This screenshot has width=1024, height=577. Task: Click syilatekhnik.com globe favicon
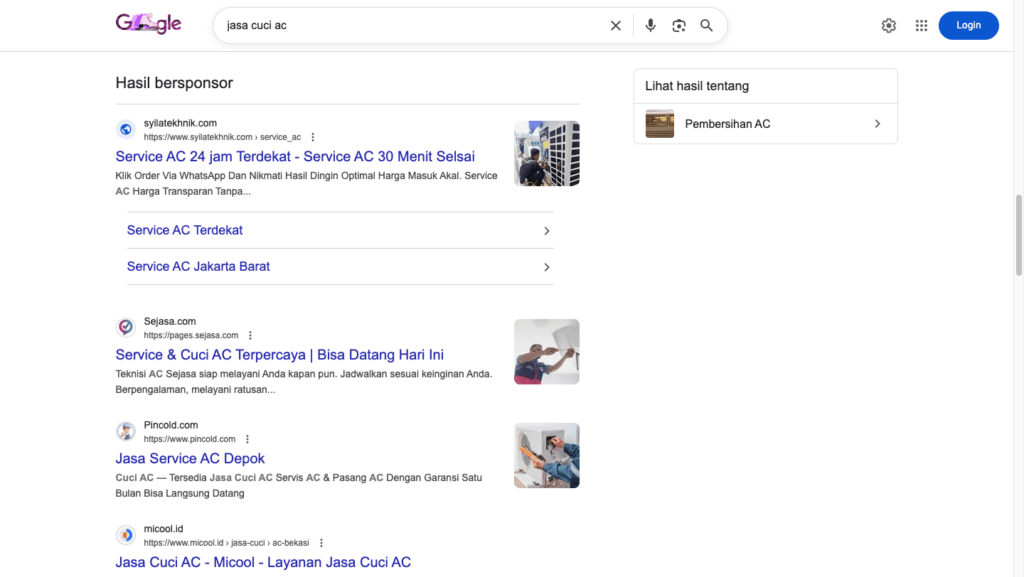click(x=126, y=129)
